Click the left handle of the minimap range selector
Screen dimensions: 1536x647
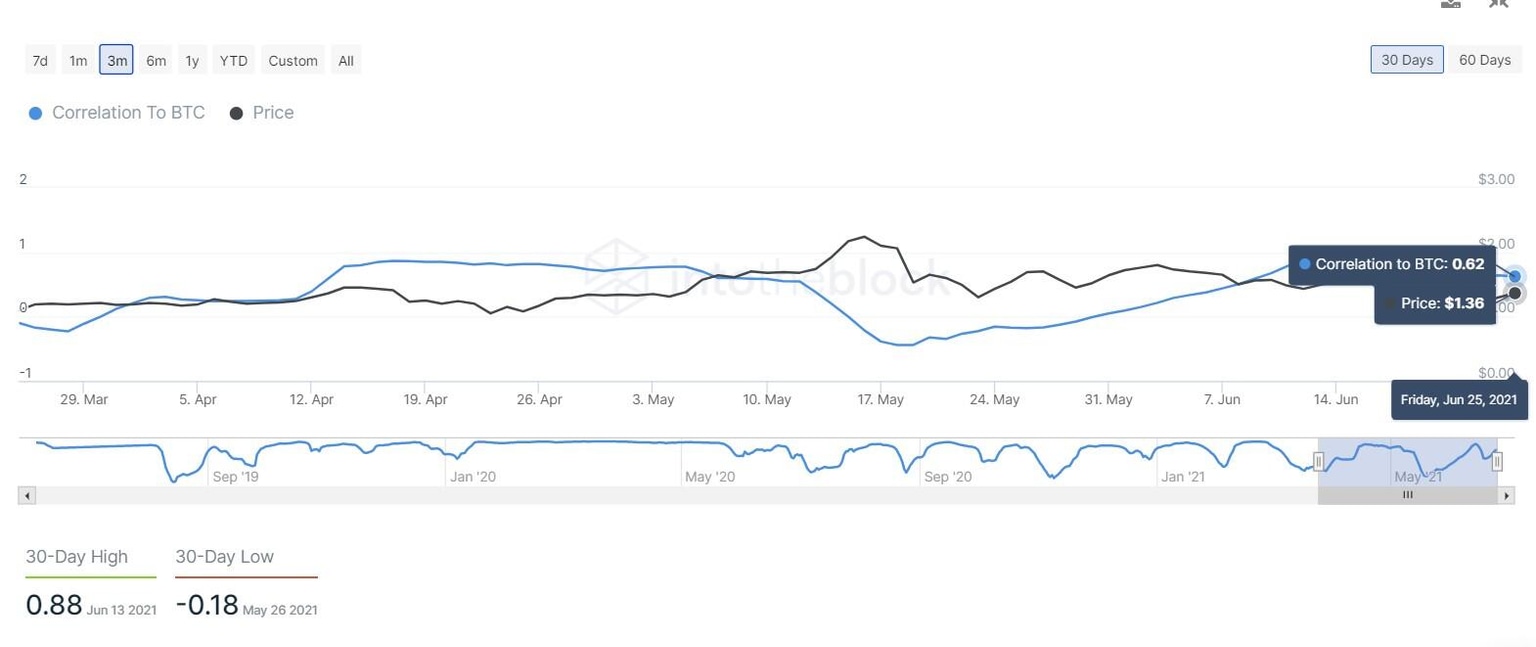pyautogui.click(x=1319, y=461)
